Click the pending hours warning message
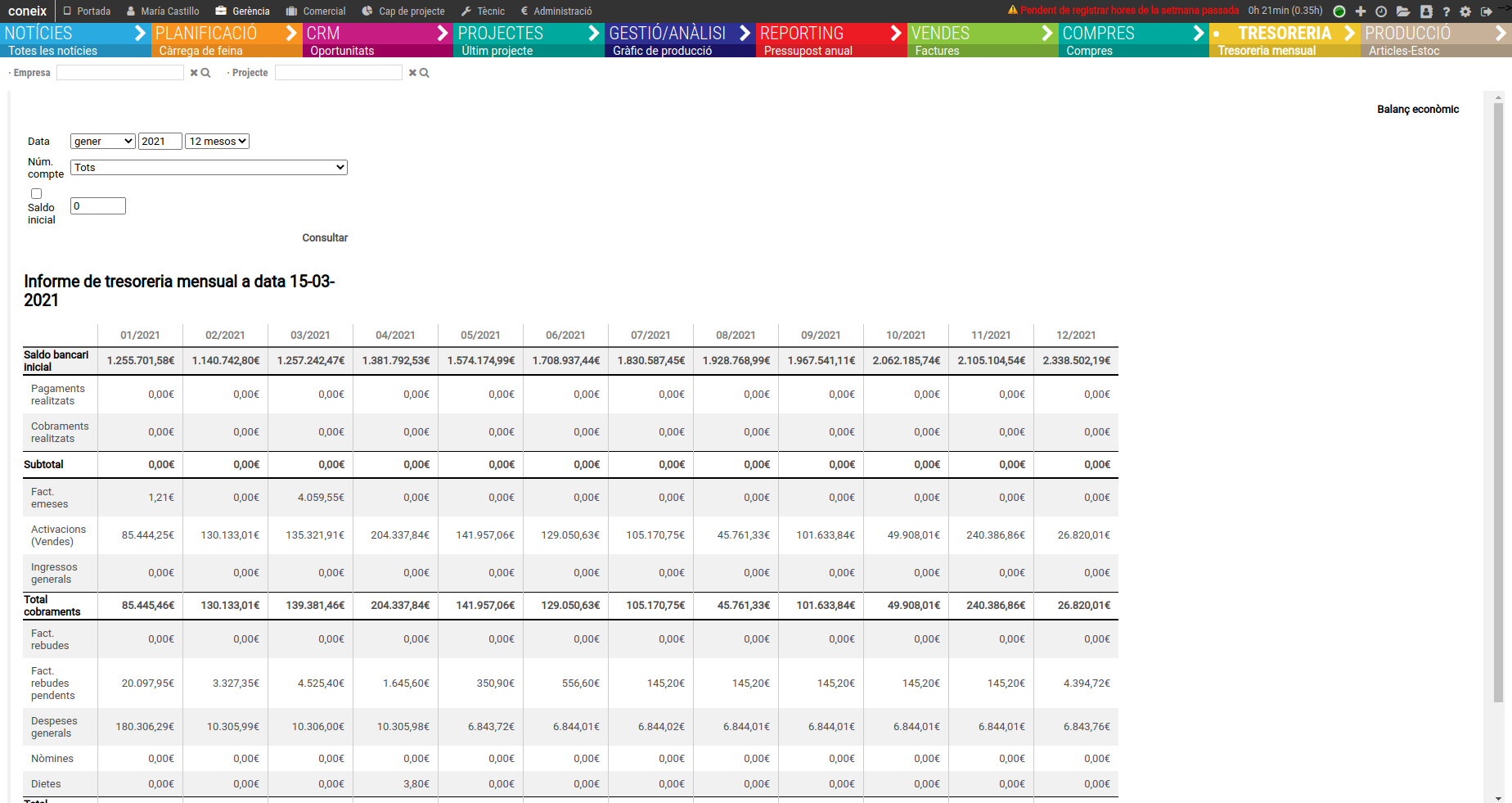 (x=1130, y=11)
